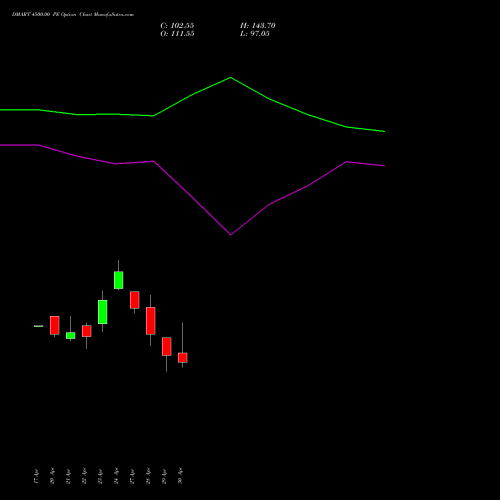Click the 30 Apr date label
Viewport: 500px width, 500px height.
(x=180, y=476)
